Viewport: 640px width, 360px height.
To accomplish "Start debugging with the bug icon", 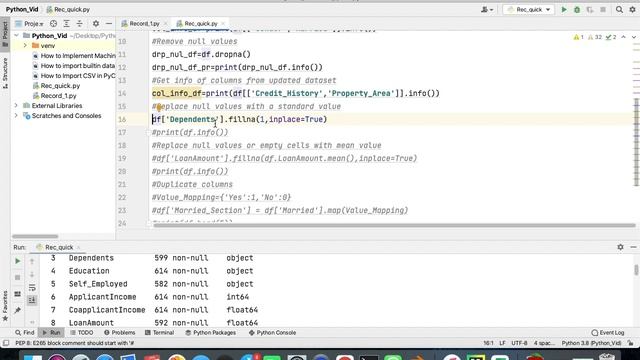I will pos(577,9).
